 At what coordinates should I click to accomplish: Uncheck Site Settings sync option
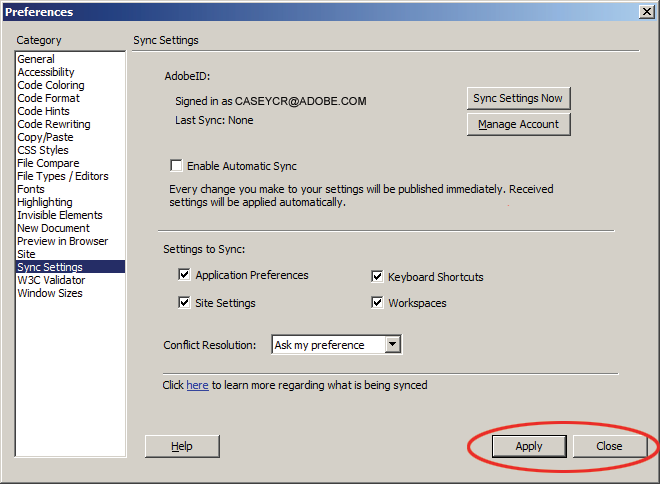point(184,303)
